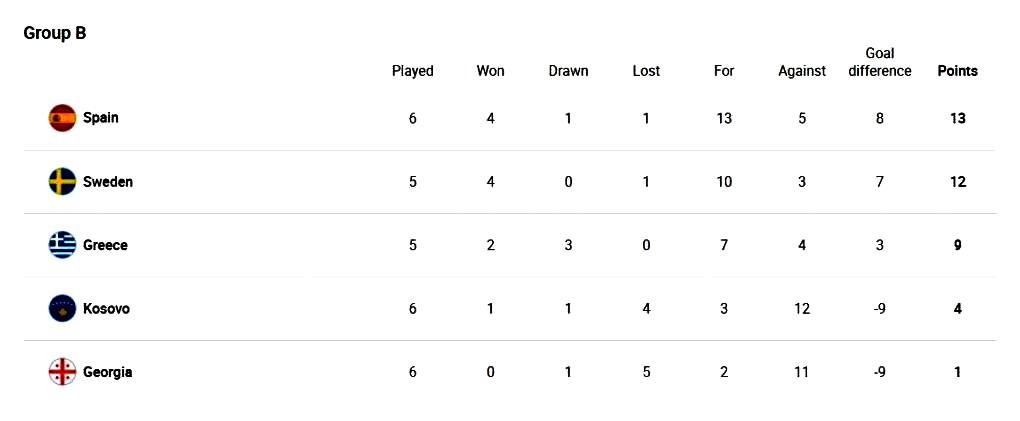Click the Georgia flag icon
Image resolution: width=1020 pixels, height=421 pixels.
[62, 372]
